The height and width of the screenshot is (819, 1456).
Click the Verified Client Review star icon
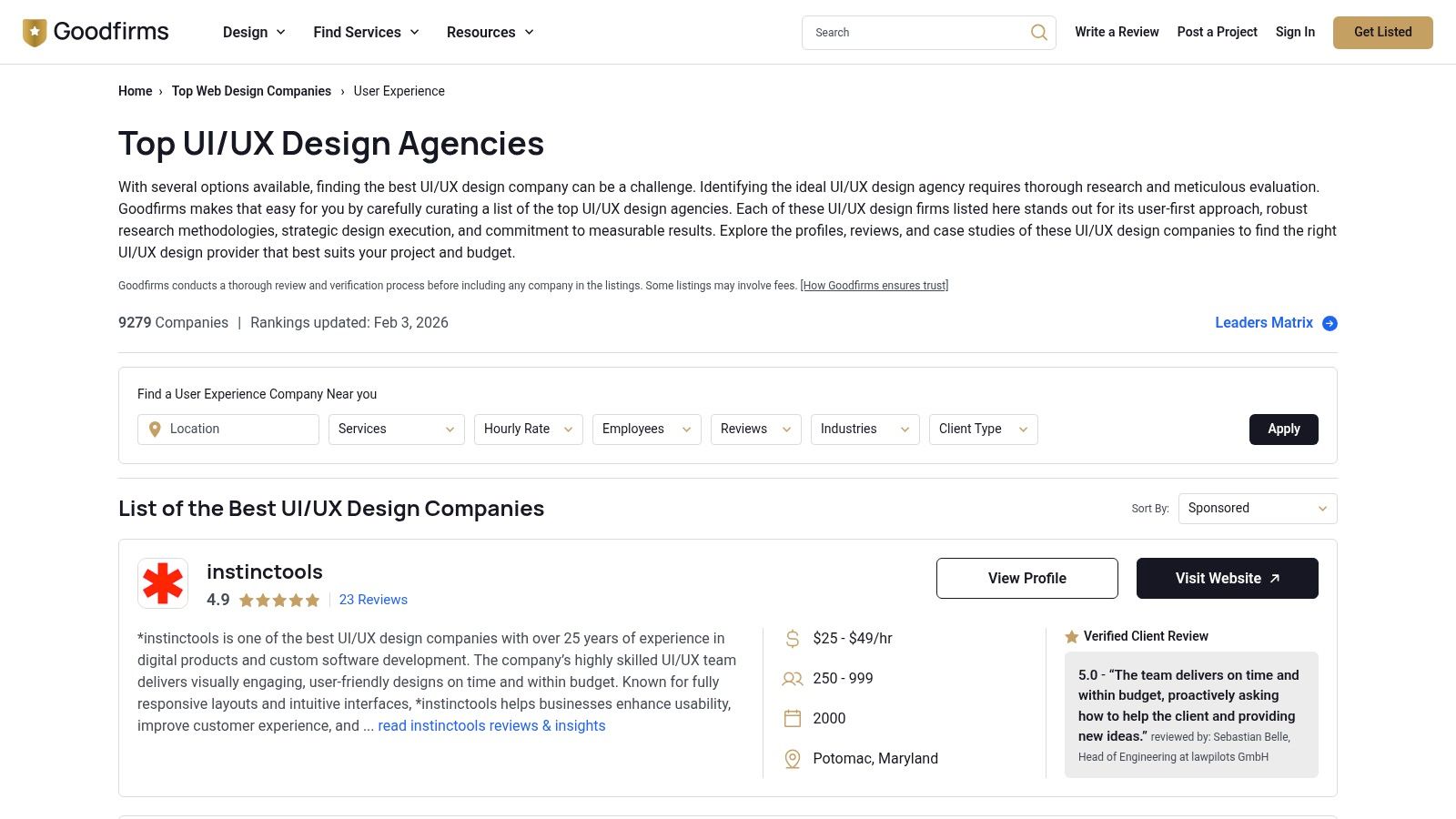click(x=1071, y=636)
